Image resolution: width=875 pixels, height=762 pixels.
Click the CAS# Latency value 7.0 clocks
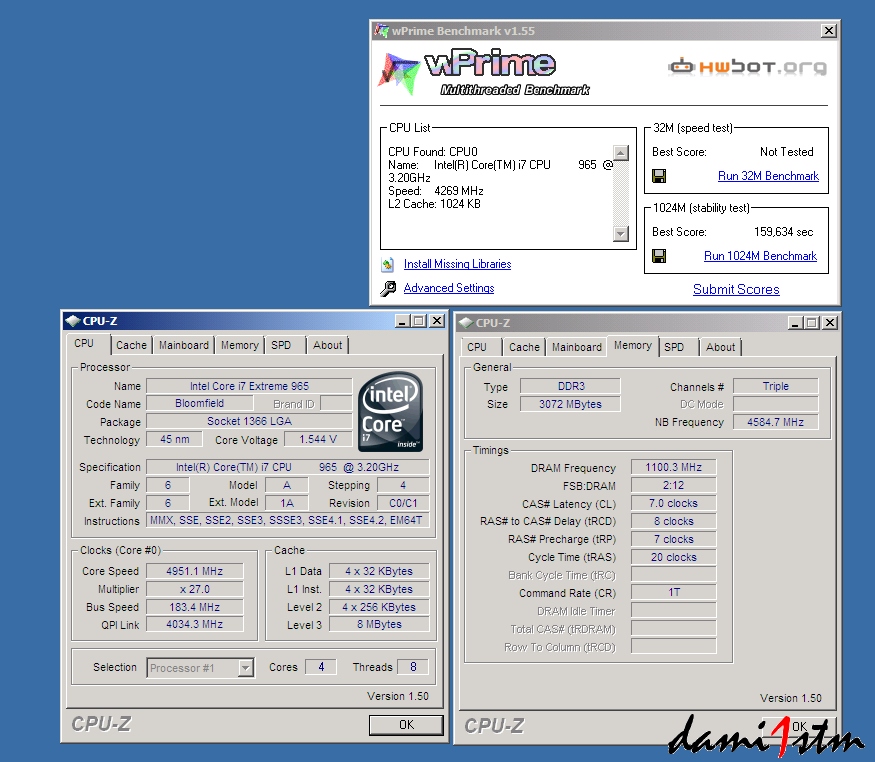point(674,503)
